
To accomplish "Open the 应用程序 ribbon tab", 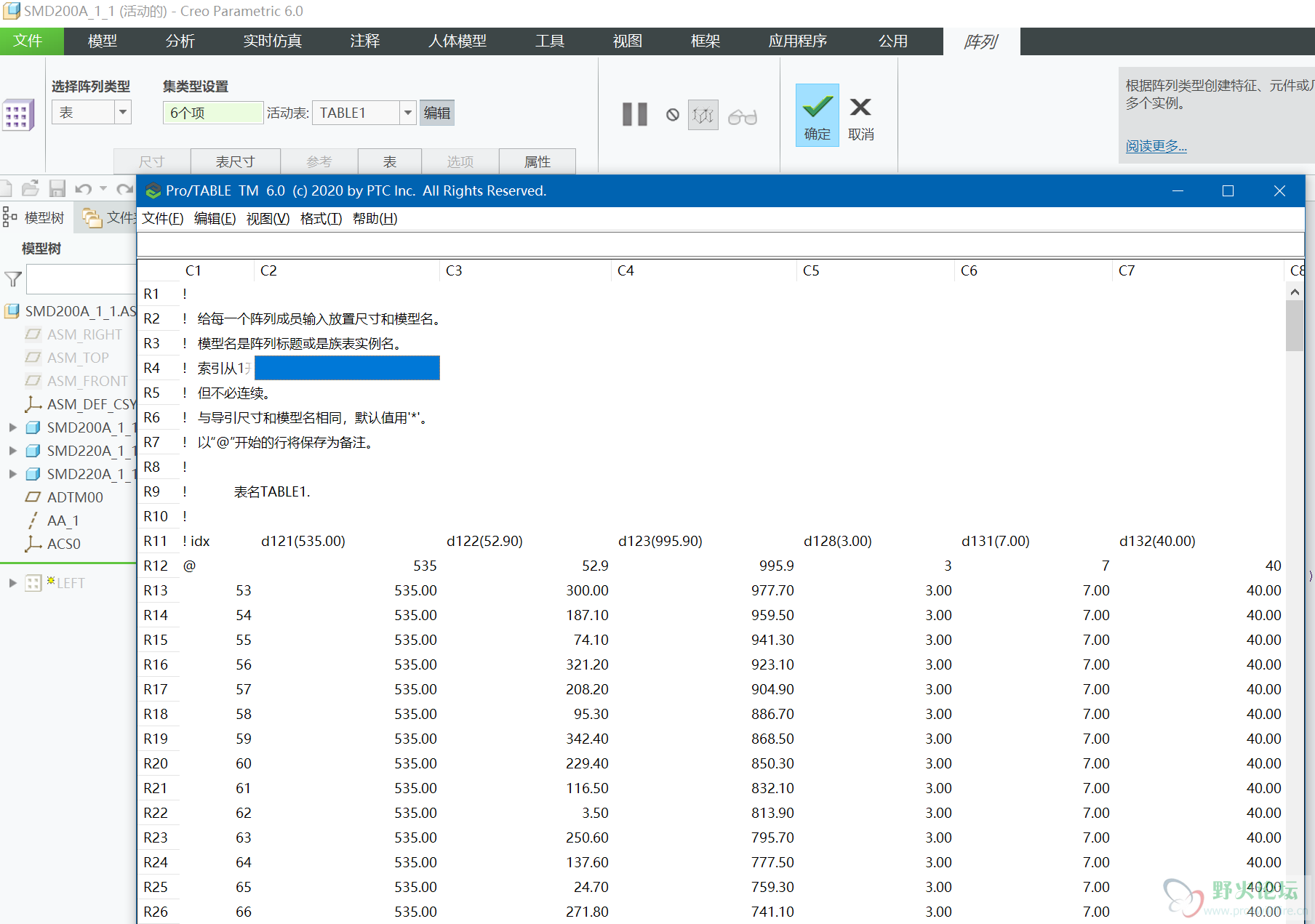I will pyautogui.click(x=797, y=41).
